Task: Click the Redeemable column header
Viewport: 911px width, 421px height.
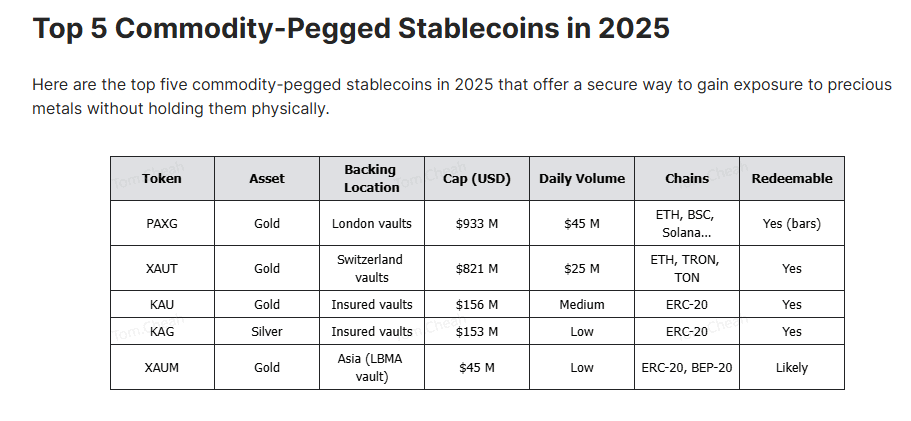Action: coord(791,179)
